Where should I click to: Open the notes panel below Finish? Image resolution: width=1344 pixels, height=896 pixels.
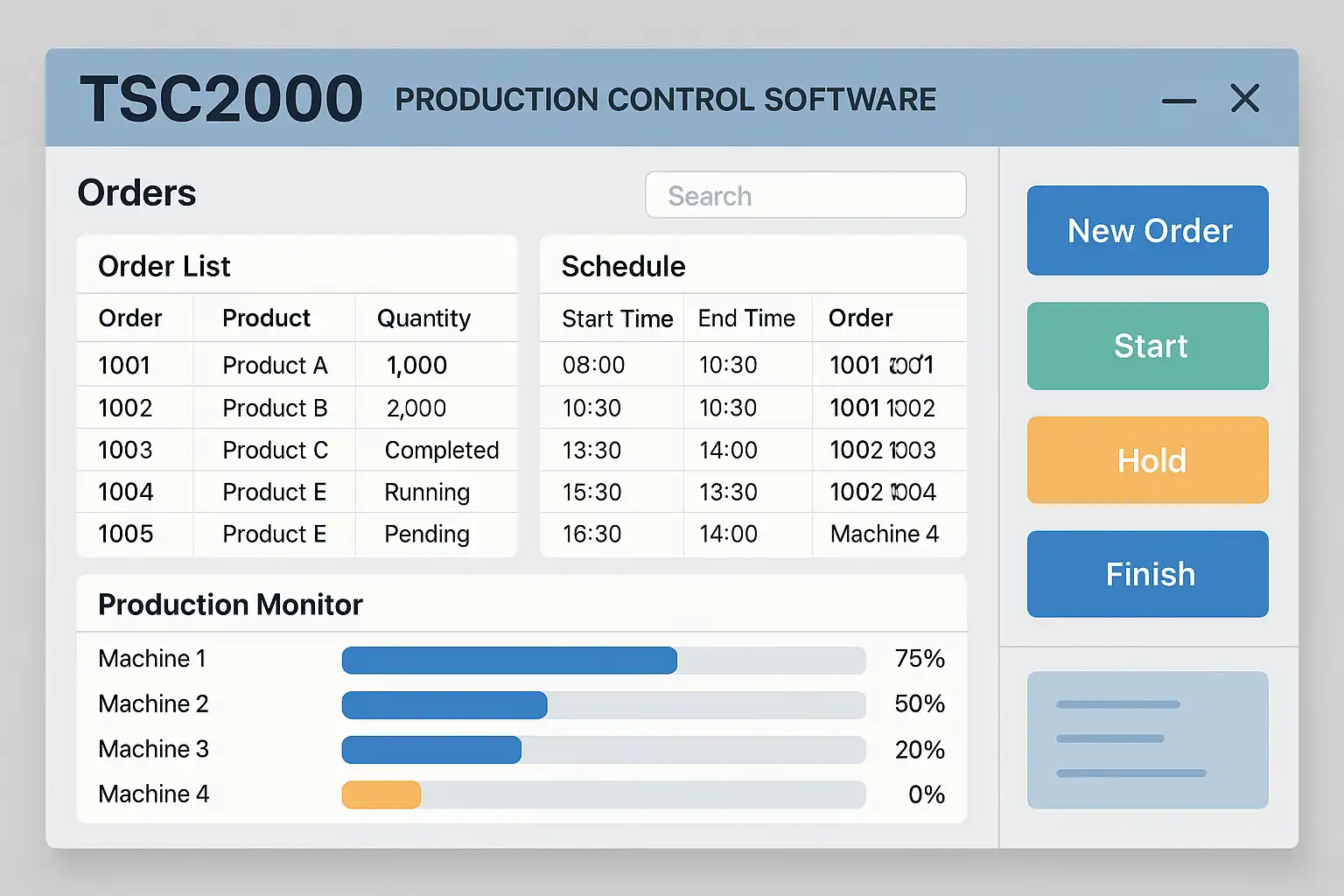tap(1148, 740)
